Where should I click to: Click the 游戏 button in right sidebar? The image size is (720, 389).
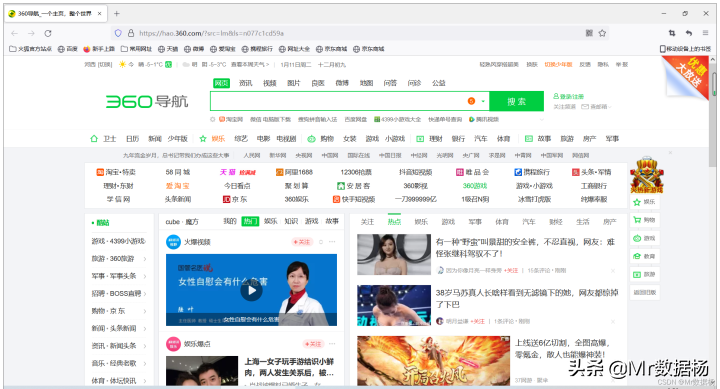tap(645, 238)
